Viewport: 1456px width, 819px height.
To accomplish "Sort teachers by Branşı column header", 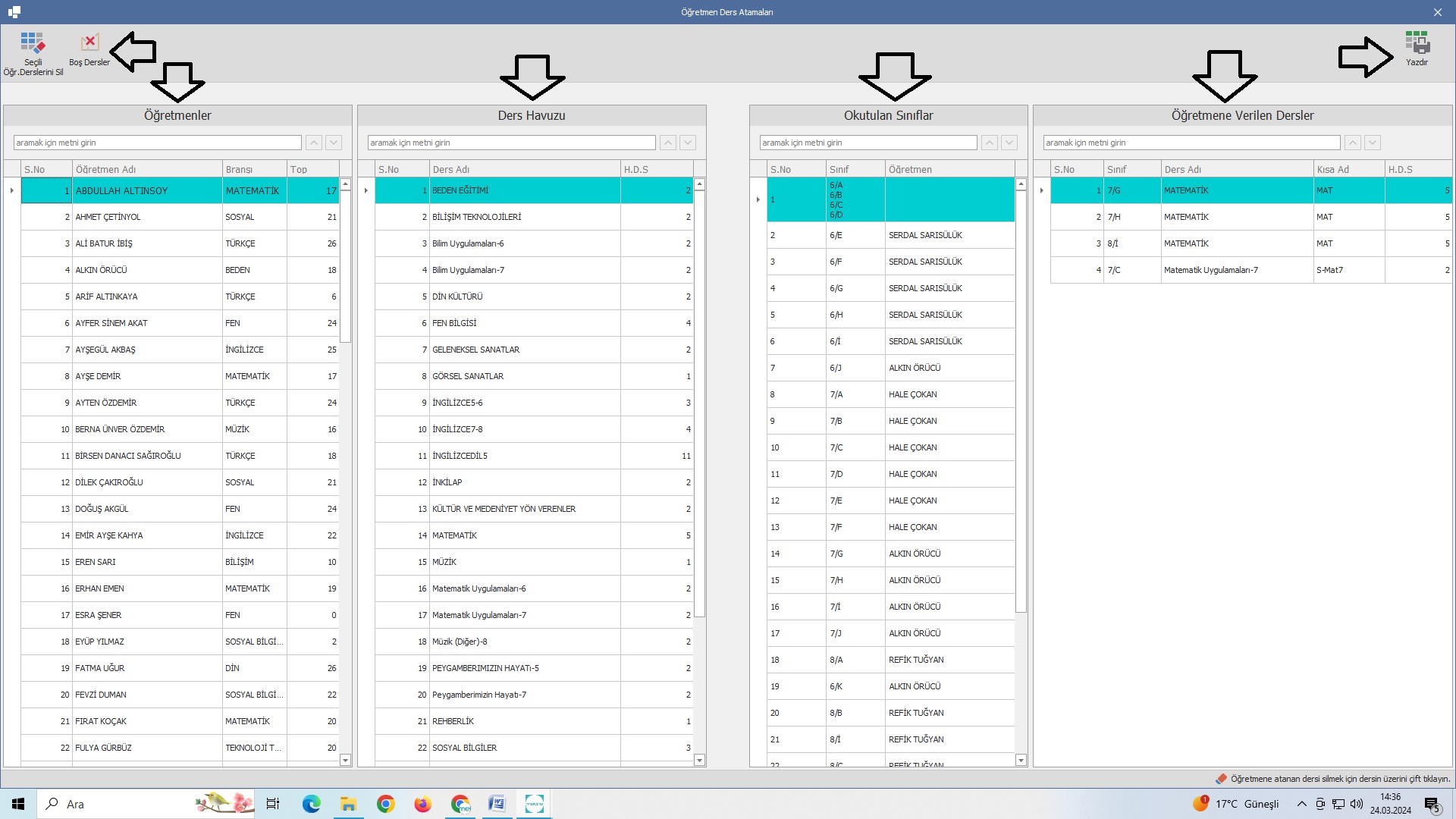I will [254, 169].
